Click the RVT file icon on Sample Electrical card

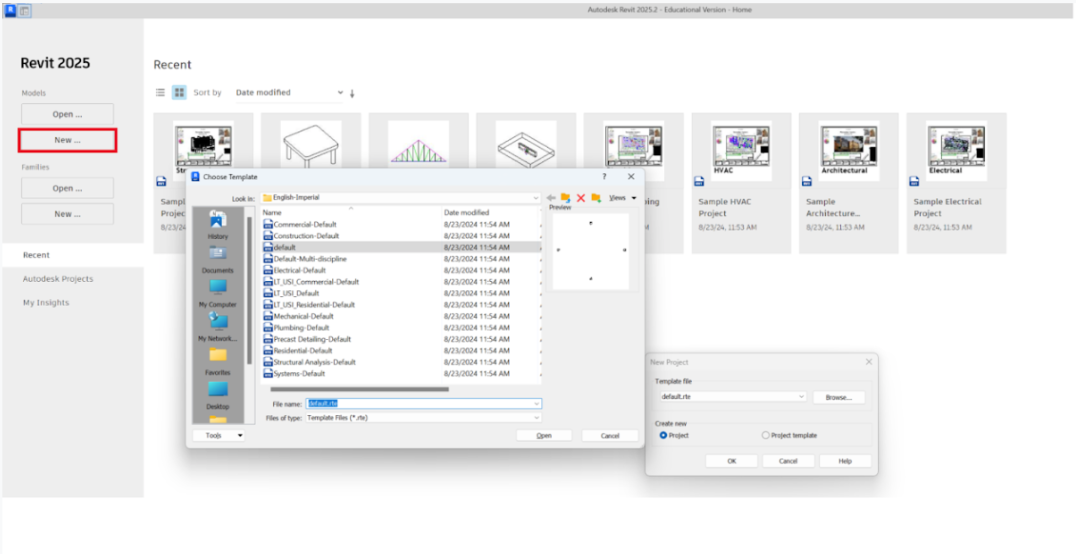915,181
